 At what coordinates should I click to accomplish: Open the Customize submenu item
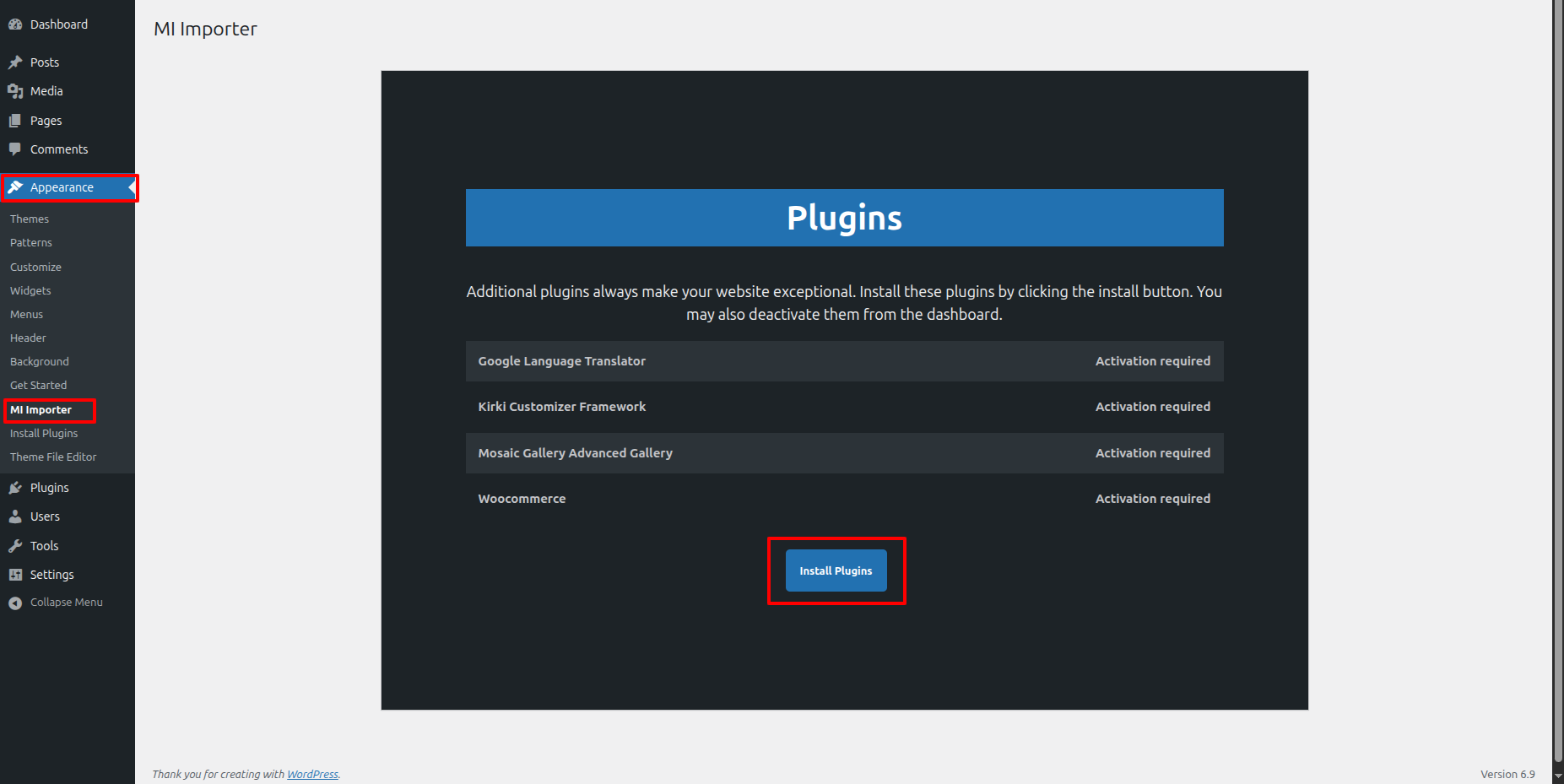(x=35, y=268)
